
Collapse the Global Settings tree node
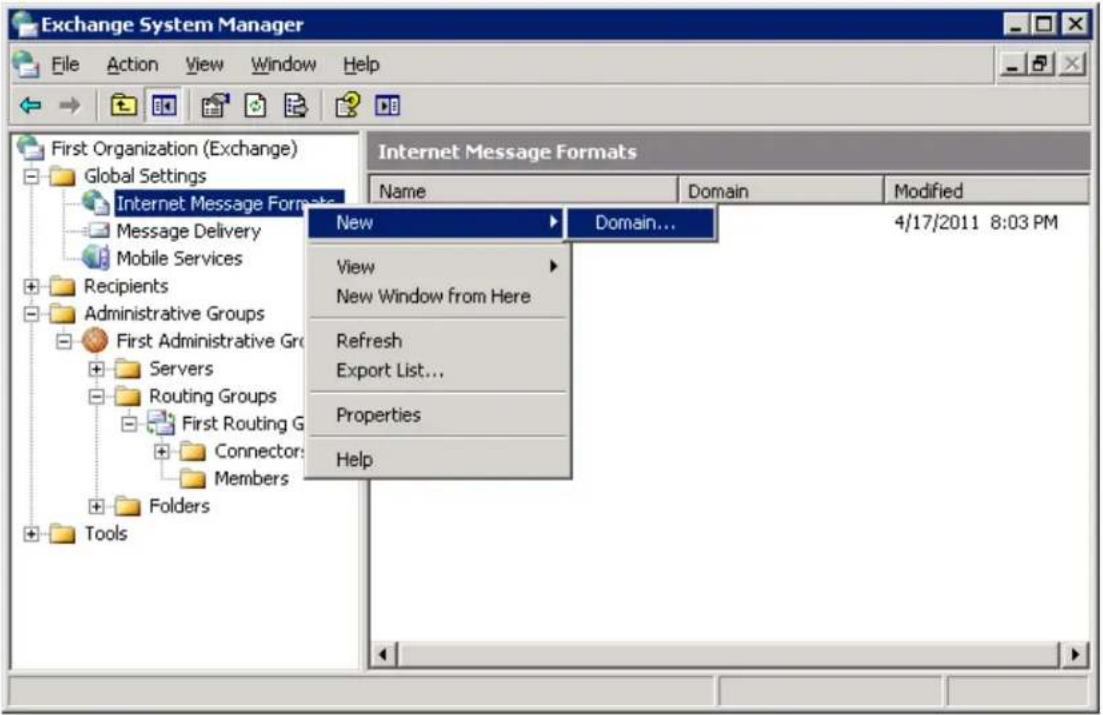[31, 175]
